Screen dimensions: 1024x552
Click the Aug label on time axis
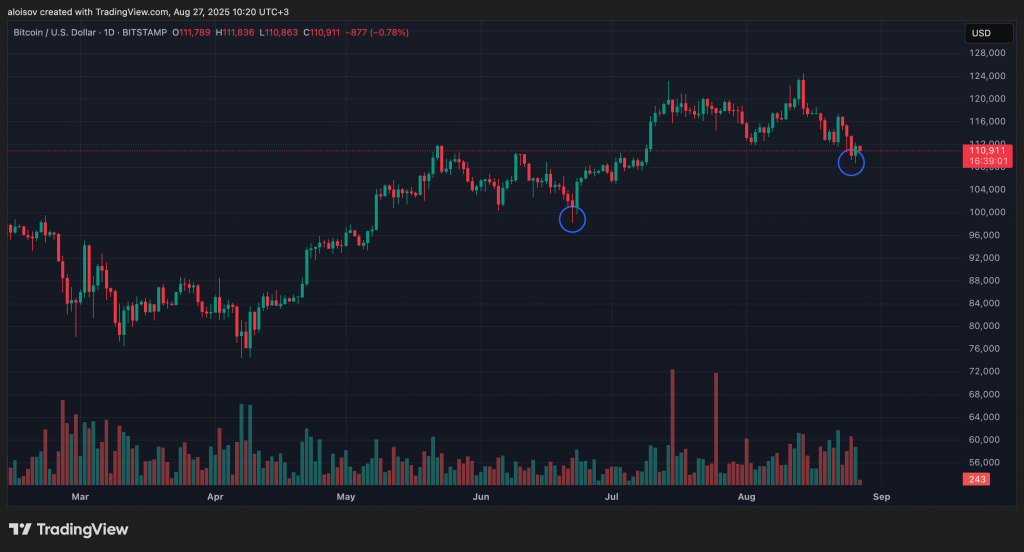click(x=746, y=496)
